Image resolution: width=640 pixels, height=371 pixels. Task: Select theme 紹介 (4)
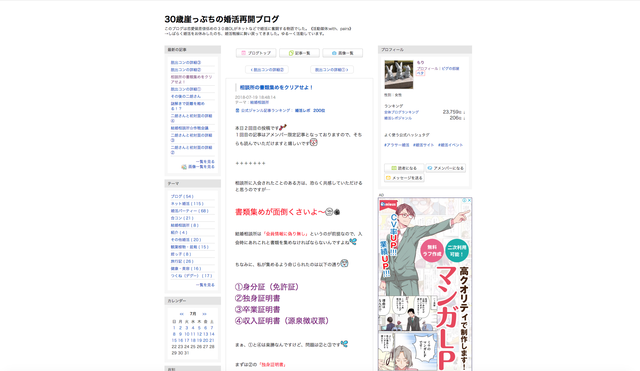tap(179, 233)
